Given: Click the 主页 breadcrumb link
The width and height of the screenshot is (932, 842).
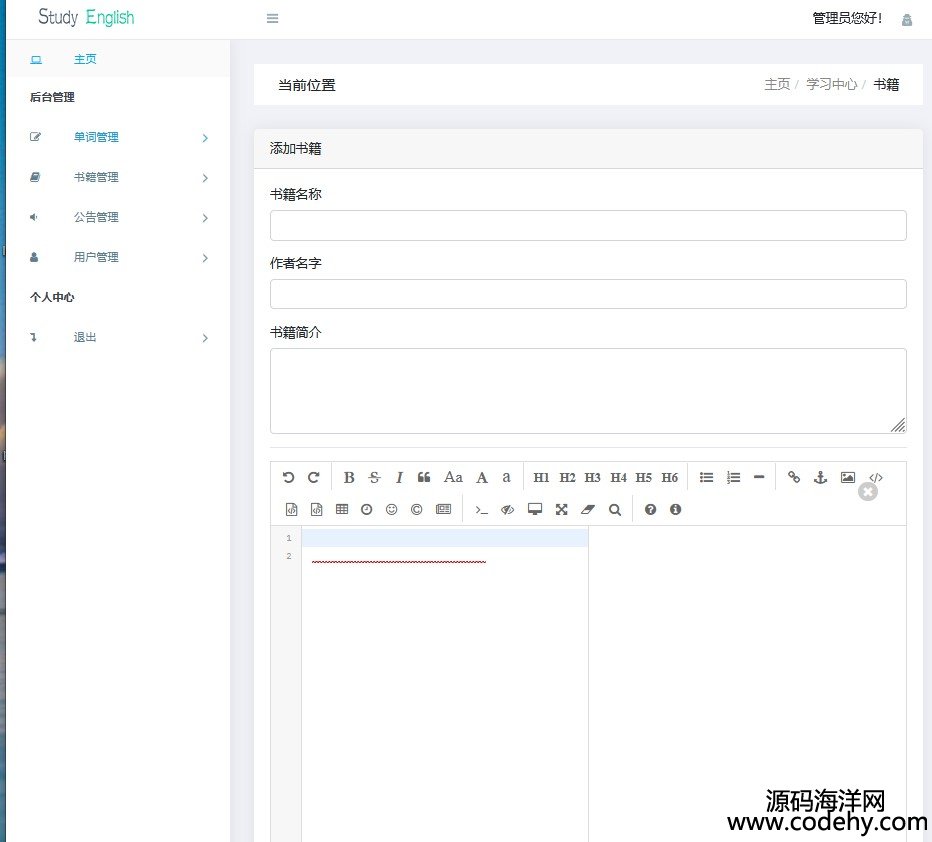Looking at the screenshot, I should point(777,84).
